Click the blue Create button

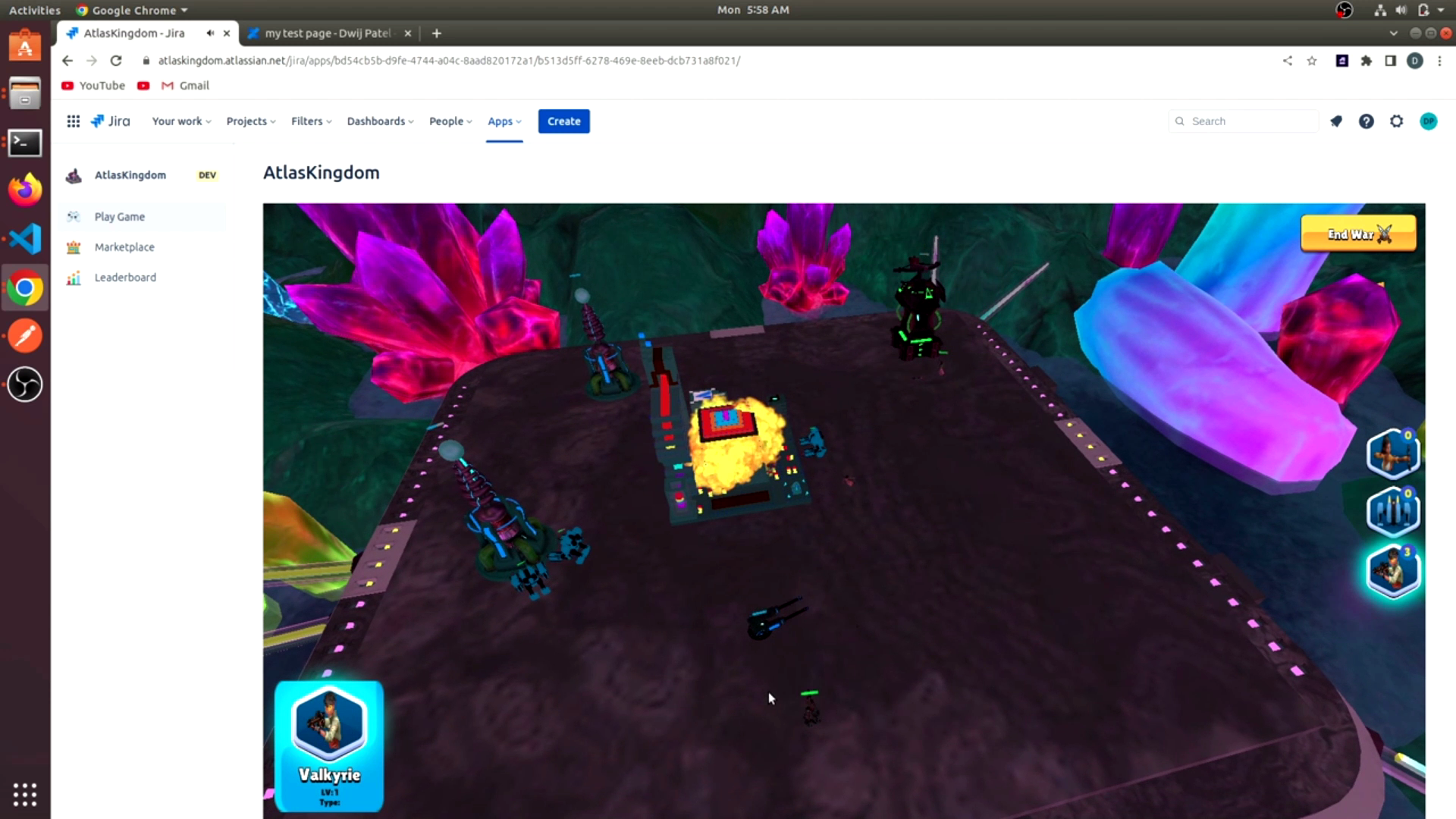tap(563, 121)
